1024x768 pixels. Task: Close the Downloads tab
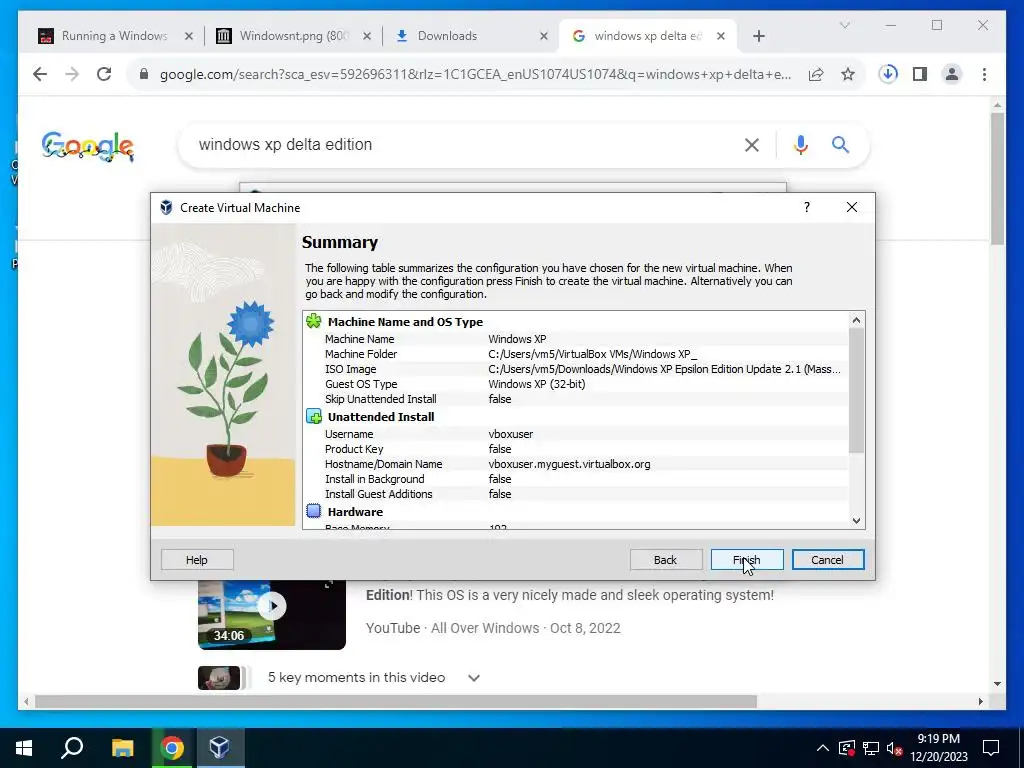pyautogui.click(x=543, y=36)
